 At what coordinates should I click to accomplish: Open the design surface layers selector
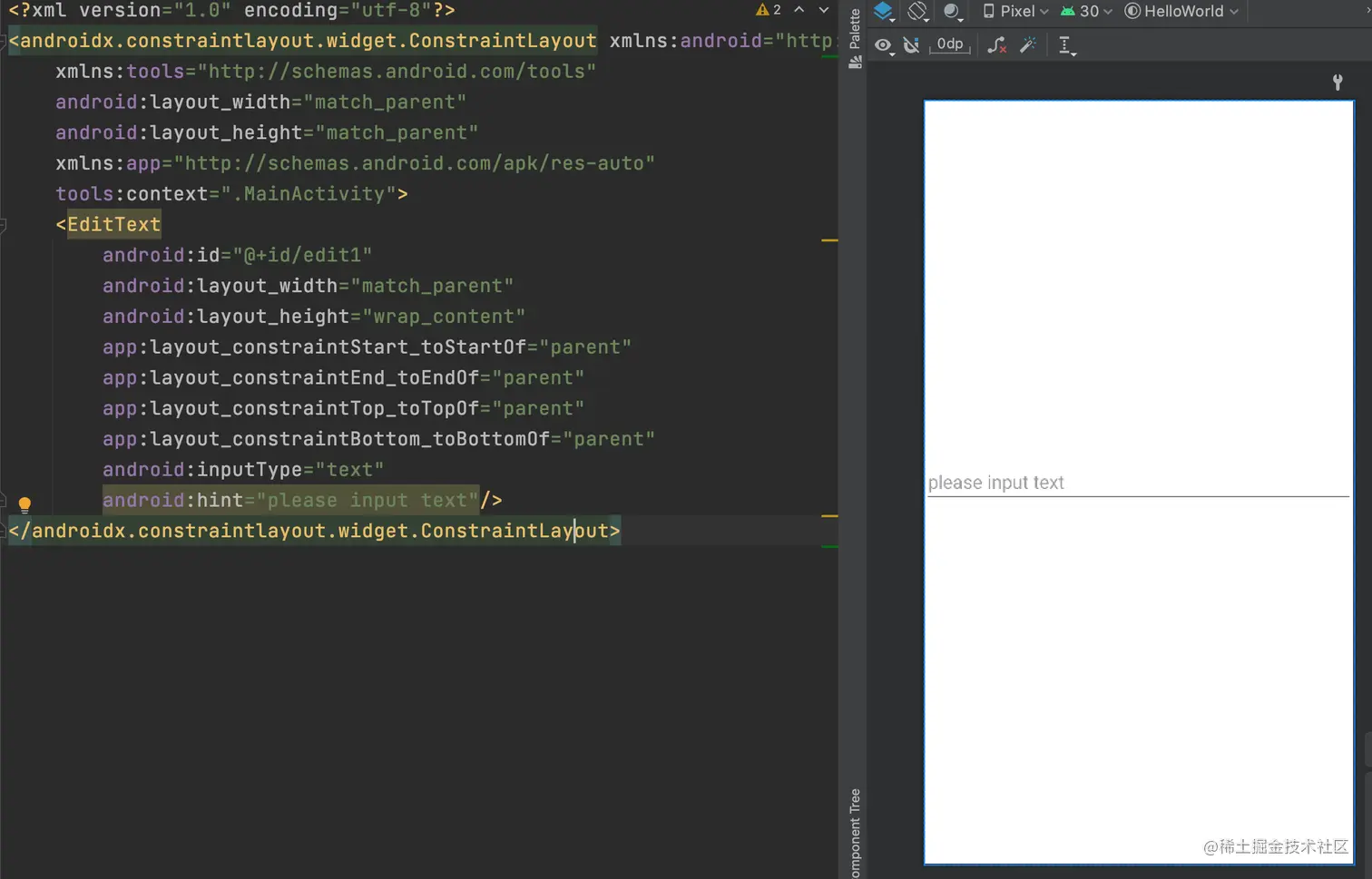(884, 12)
